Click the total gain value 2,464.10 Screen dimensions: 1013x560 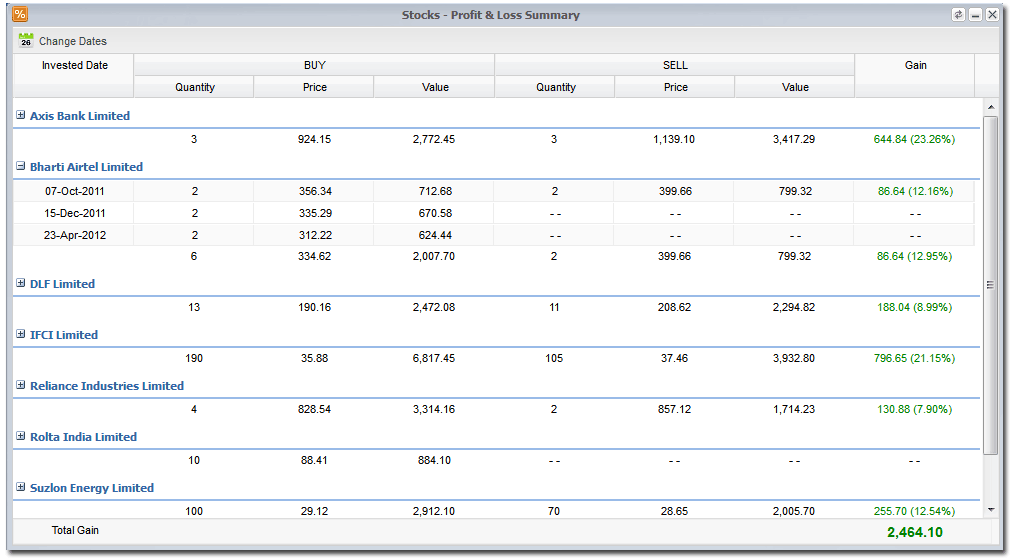pyautogui.click(x=914, y=532)
